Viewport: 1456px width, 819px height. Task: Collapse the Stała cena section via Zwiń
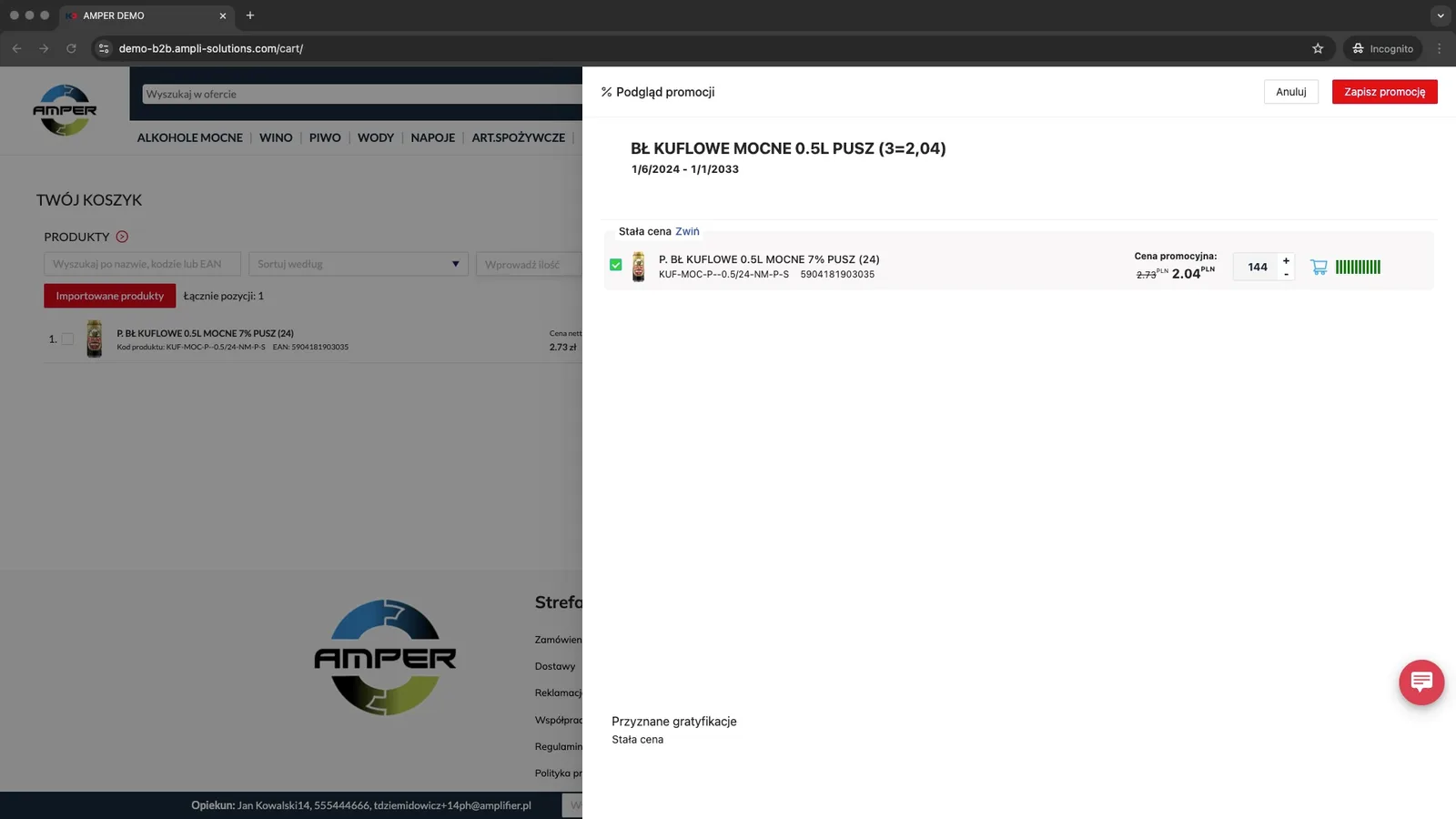687,231
